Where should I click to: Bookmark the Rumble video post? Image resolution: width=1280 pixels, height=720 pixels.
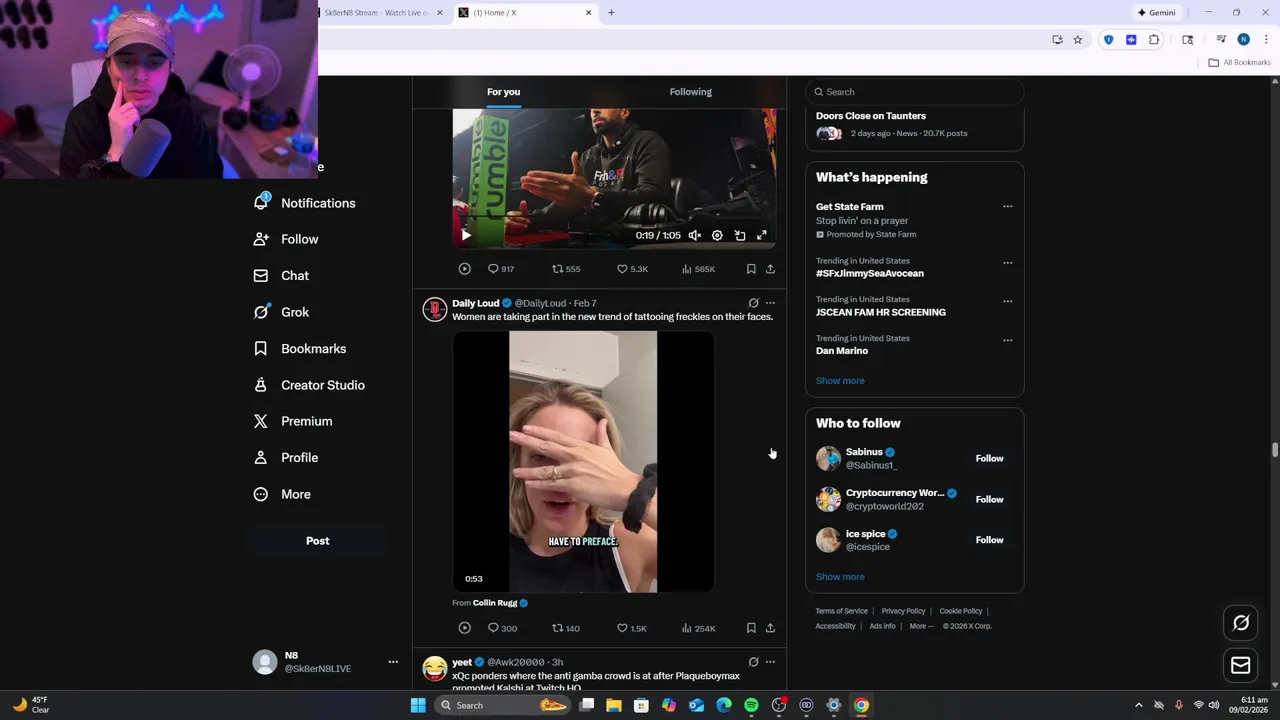[751, 269]
